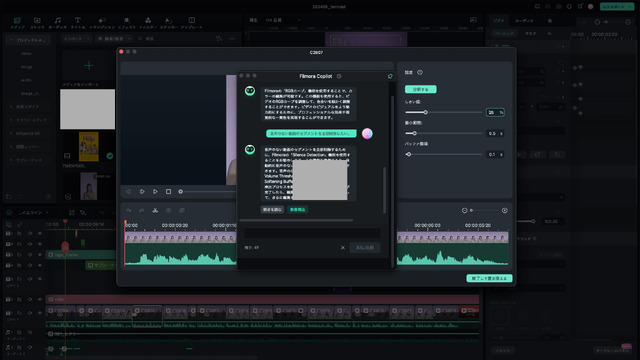This screenshot has height=360, width=640.
Task: Click the media search field
Action: click(176, 38)
